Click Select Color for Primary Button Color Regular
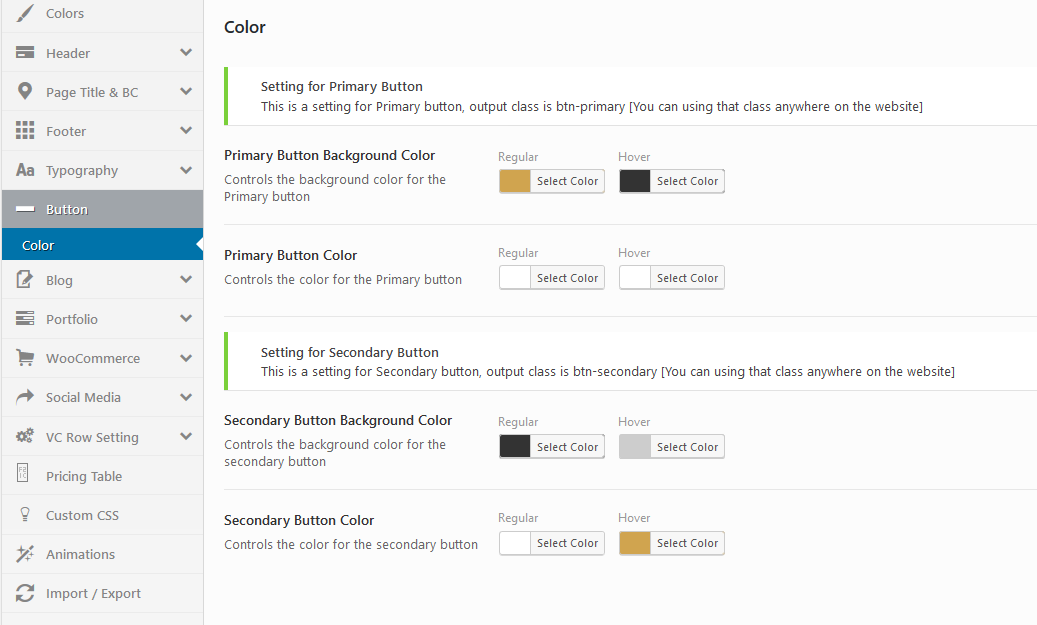This screenshot has height=625, width=1037. [567, 278]
